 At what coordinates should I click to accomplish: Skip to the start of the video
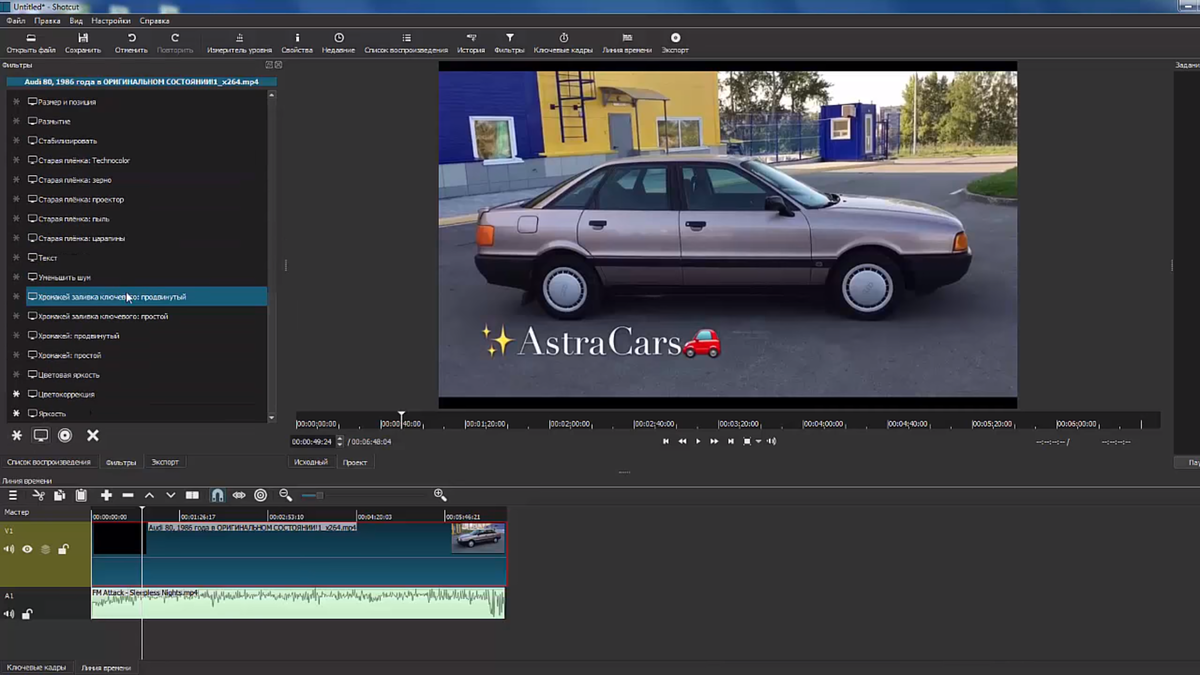666,441
